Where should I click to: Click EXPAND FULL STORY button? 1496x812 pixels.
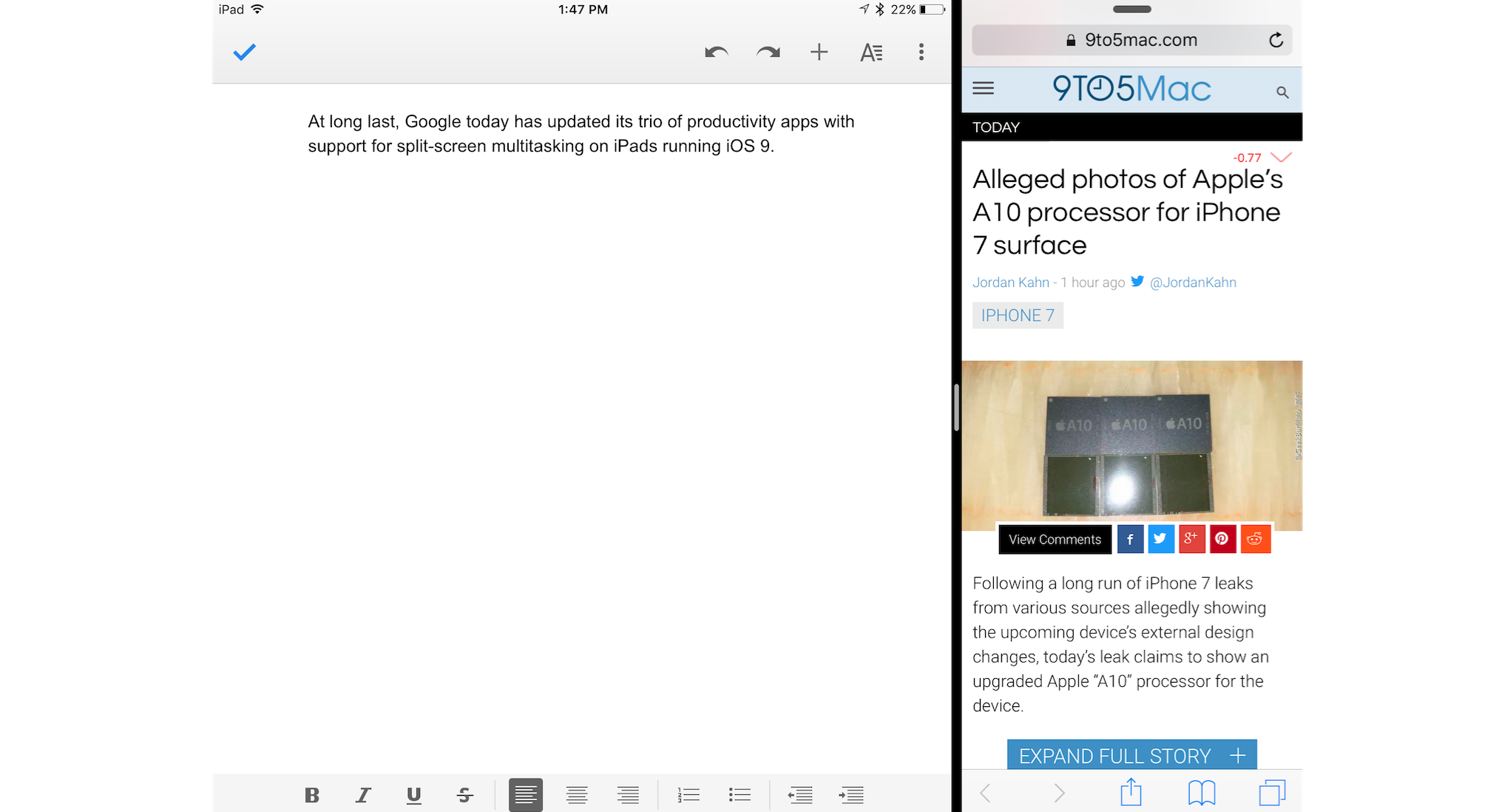1131,755
